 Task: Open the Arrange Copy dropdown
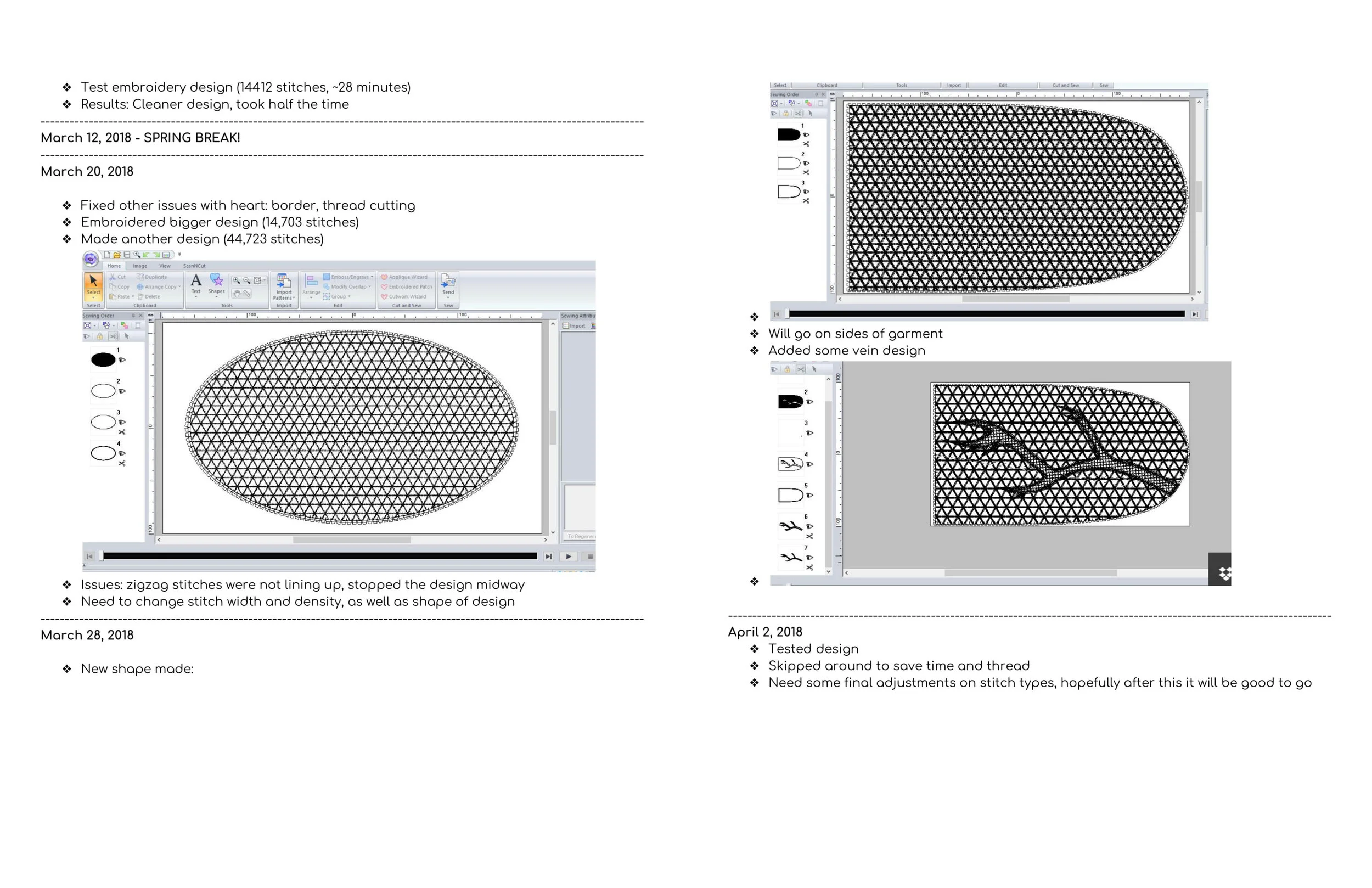pos(159,286)
